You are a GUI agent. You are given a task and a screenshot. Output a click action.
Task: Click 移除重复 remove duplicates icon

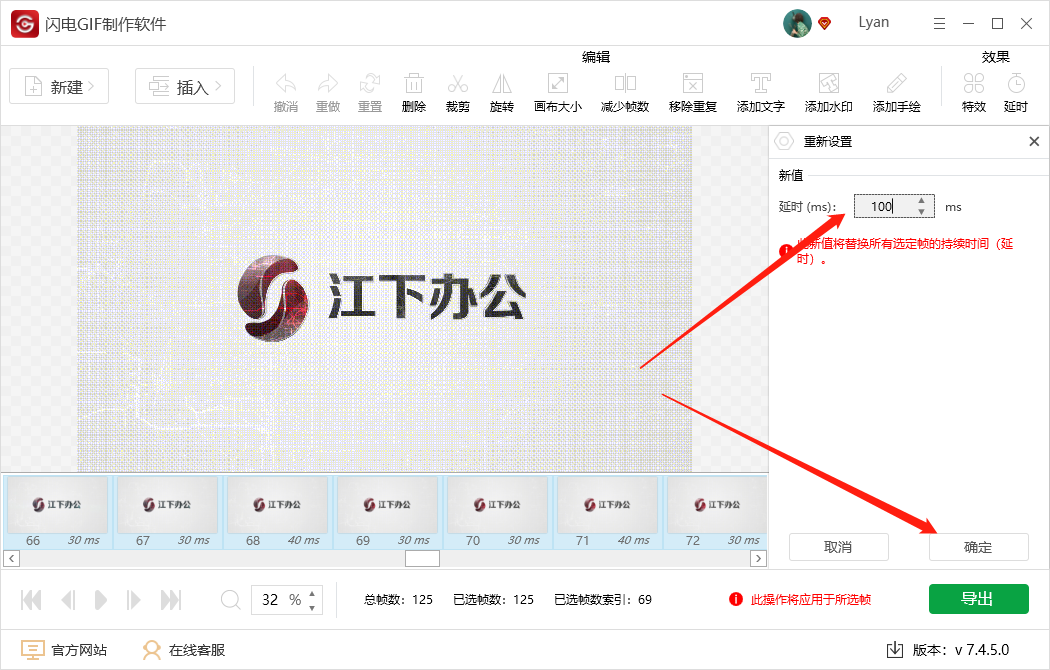coord(693,84)
